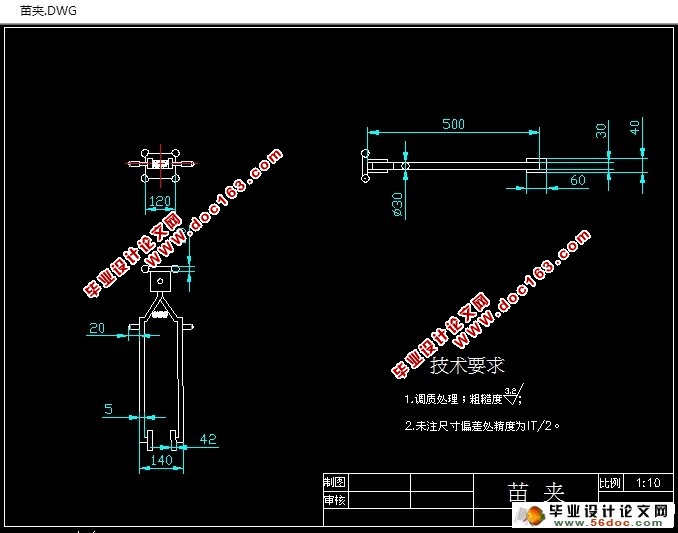The image size is (678, 533).
Task: Pick the top view above 120 dimension
Action: (x=160, y=165)
